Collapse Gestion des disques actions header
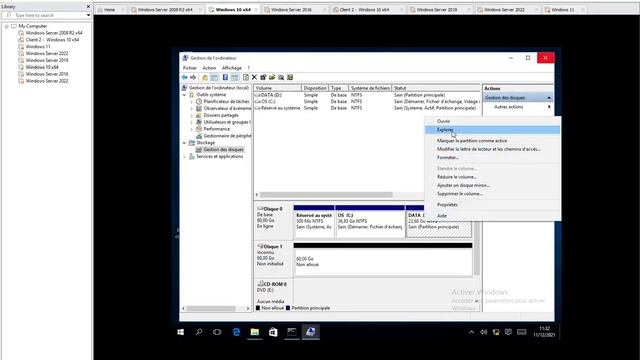This screenshot has height=360, width=640. point(549,98)
